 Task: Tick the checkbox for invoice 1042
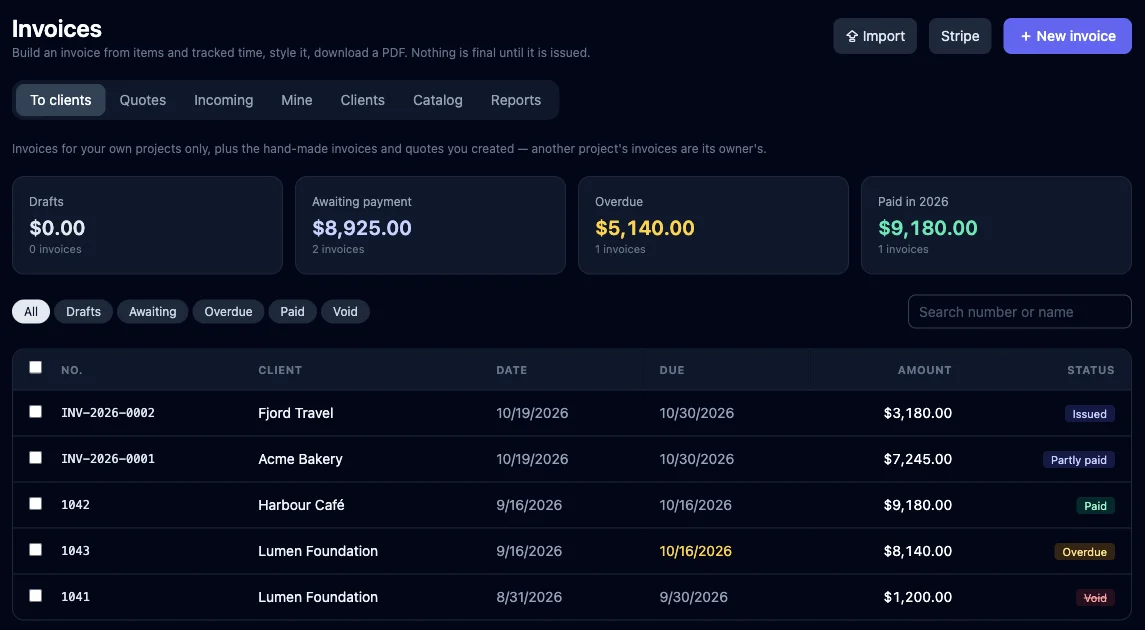click(x=35, y=504)
